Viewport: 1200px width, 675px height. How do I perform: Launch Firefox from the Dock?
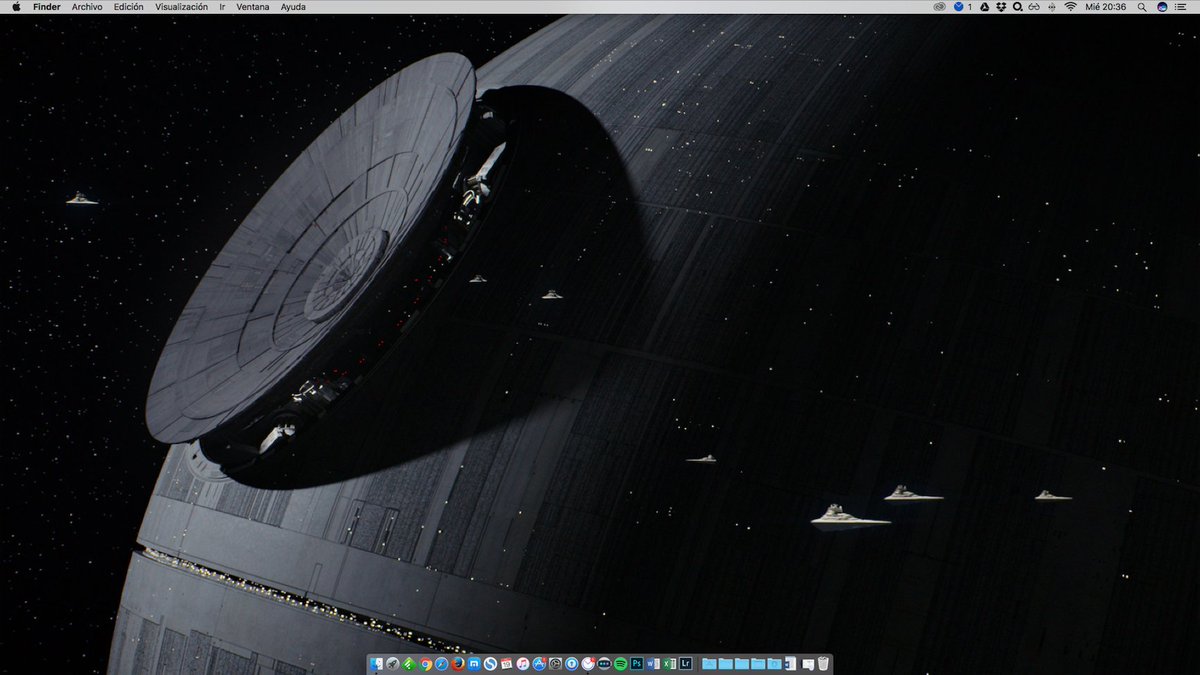point(458,664)
